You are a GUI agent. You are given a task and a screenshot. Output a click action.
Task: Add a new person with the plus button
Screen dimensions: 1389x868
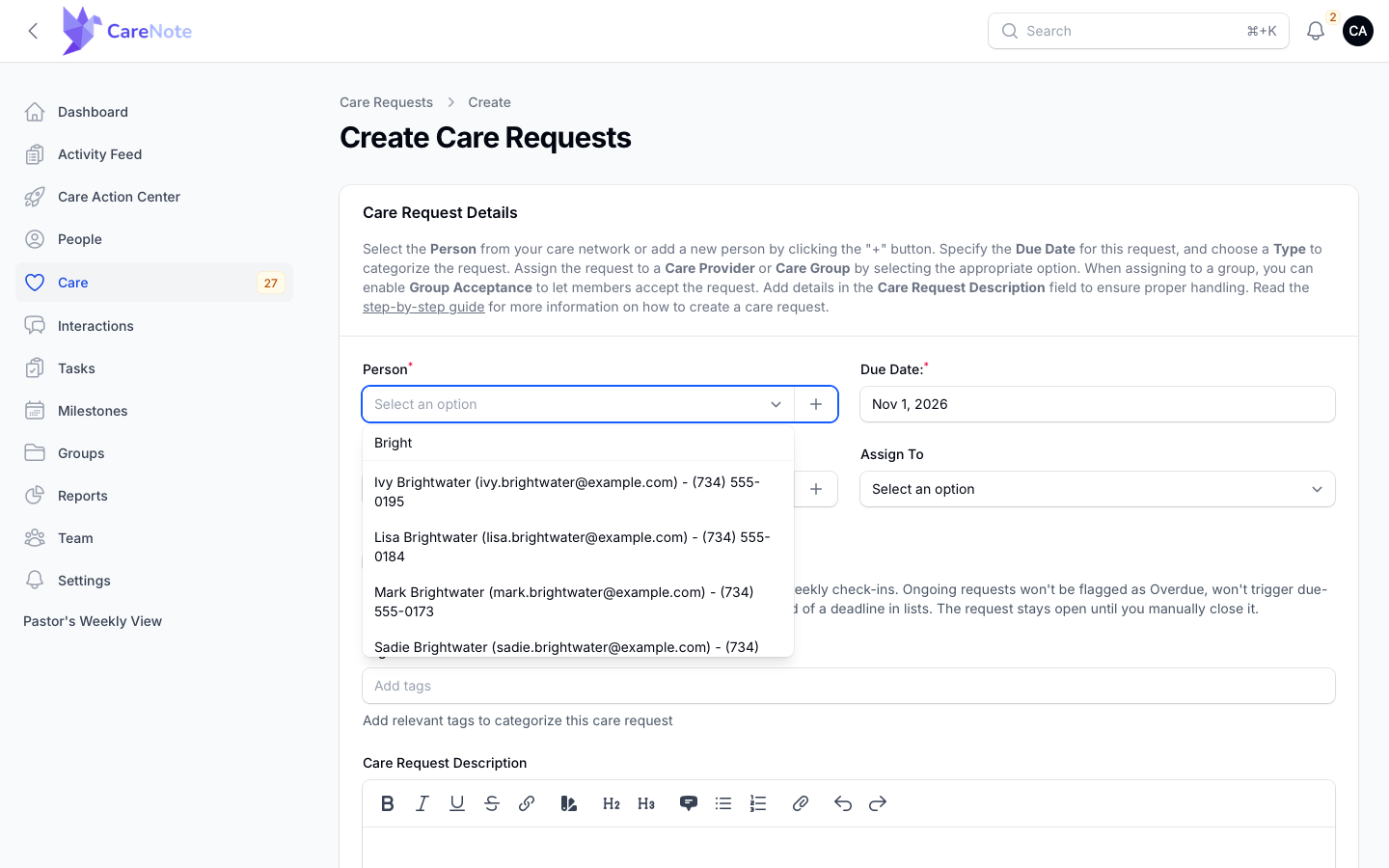pos(816,404)
